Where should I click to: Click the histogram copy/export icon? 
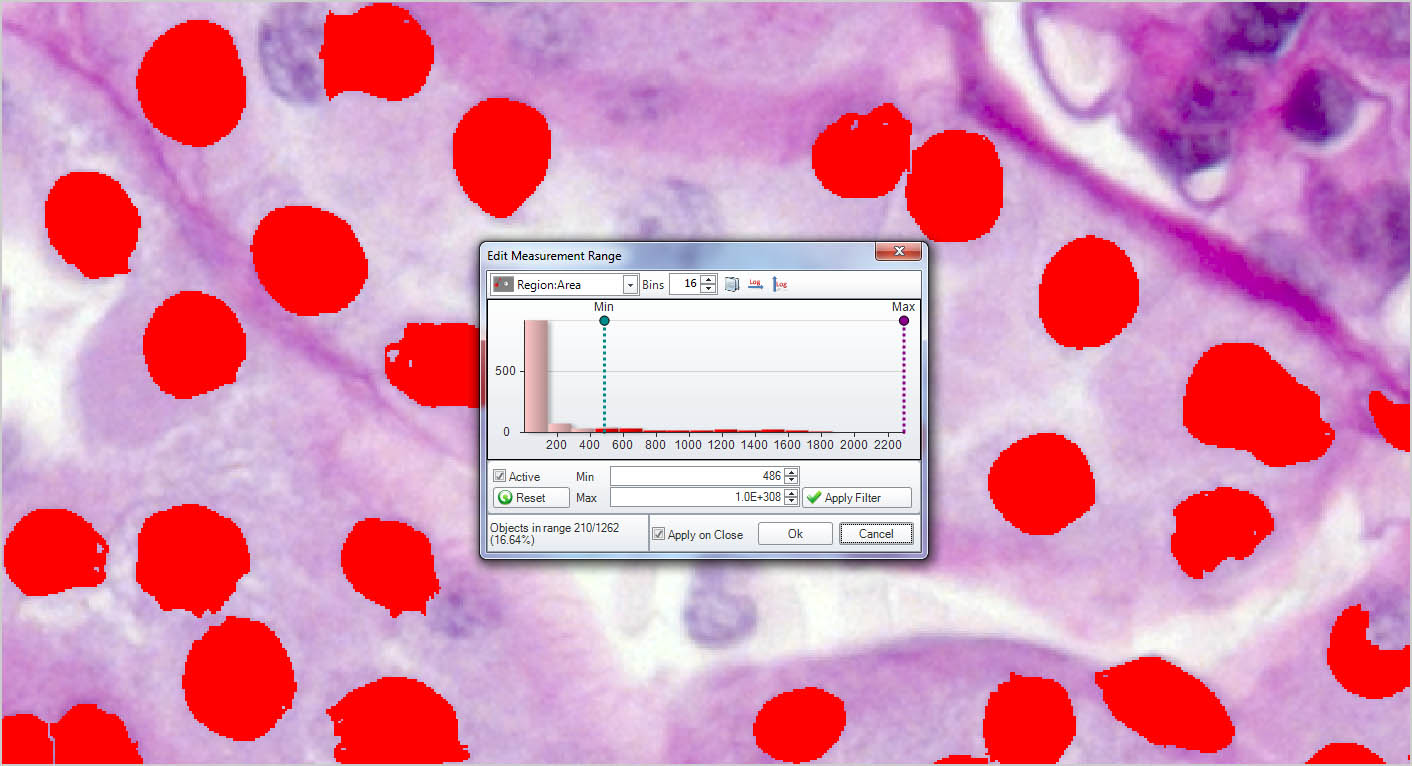(x=732, y=285)
